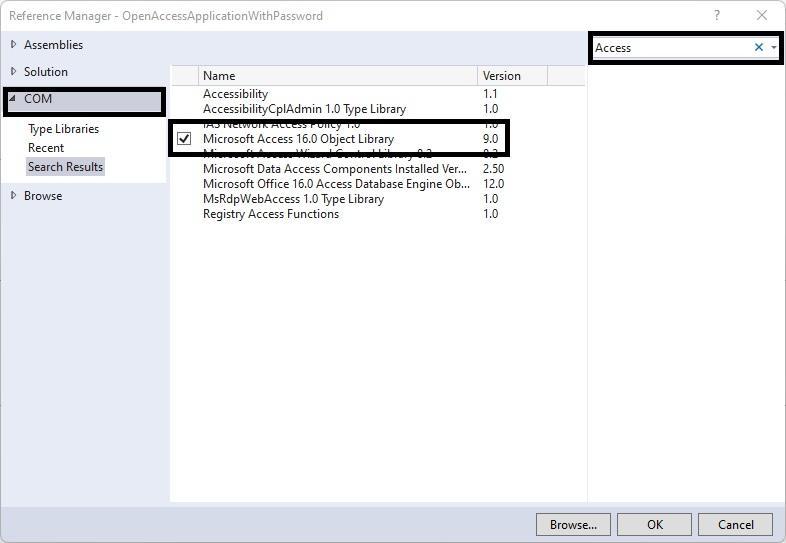786x543 pixels.
Task: Expand the Assemblies category
Action: [13, 45]
